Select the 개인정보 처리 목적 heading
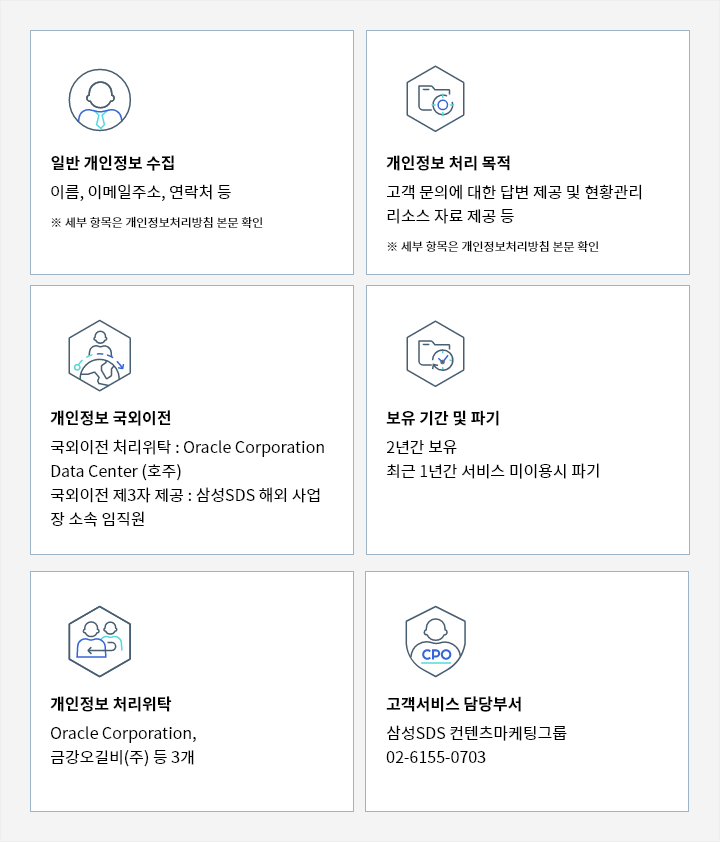Viewport: 720px width, 842px height. tap(448, 163)
